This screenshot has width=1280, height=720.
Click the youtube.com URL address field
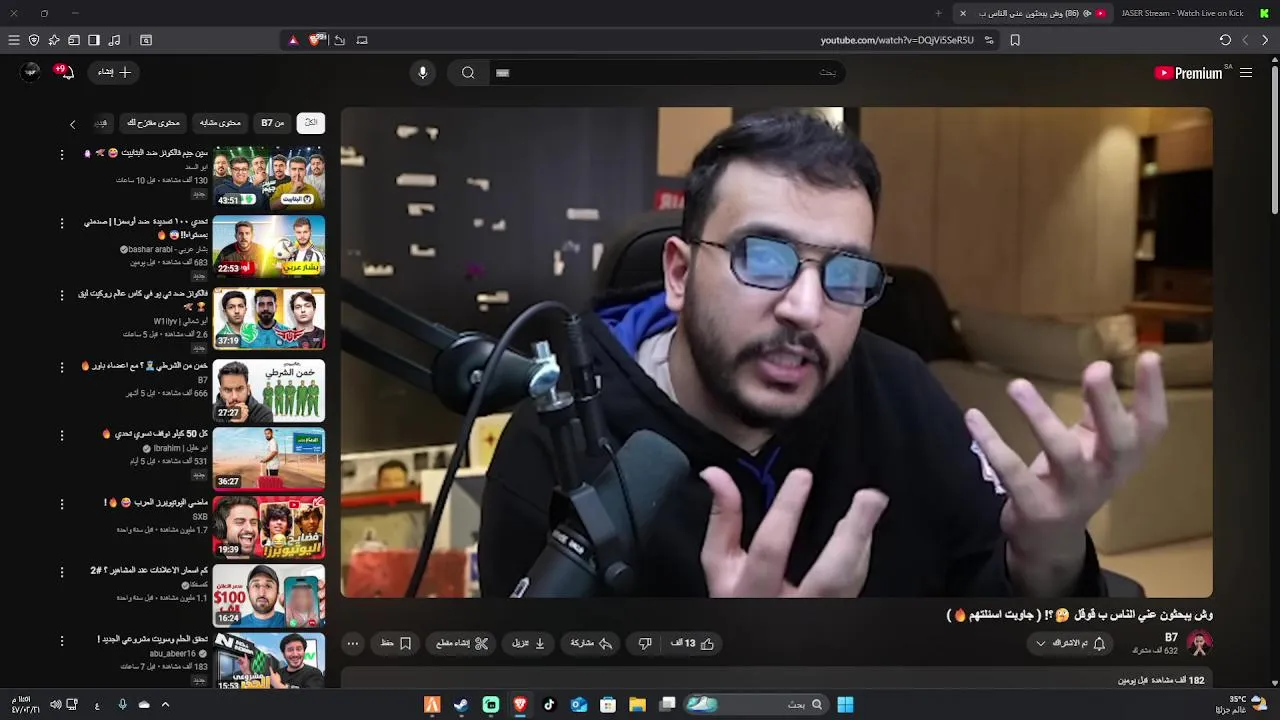click(897, 40)
